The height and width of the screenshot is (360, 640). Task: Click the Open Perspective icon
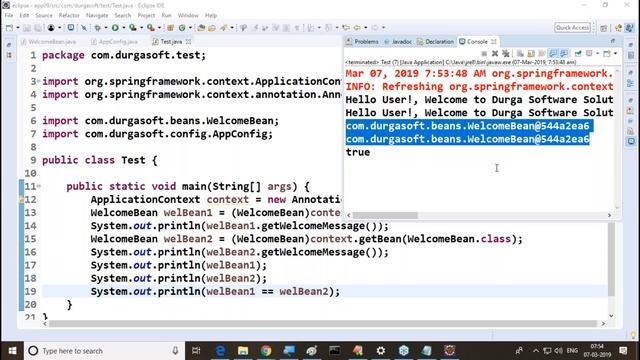(x=604, y=28)
